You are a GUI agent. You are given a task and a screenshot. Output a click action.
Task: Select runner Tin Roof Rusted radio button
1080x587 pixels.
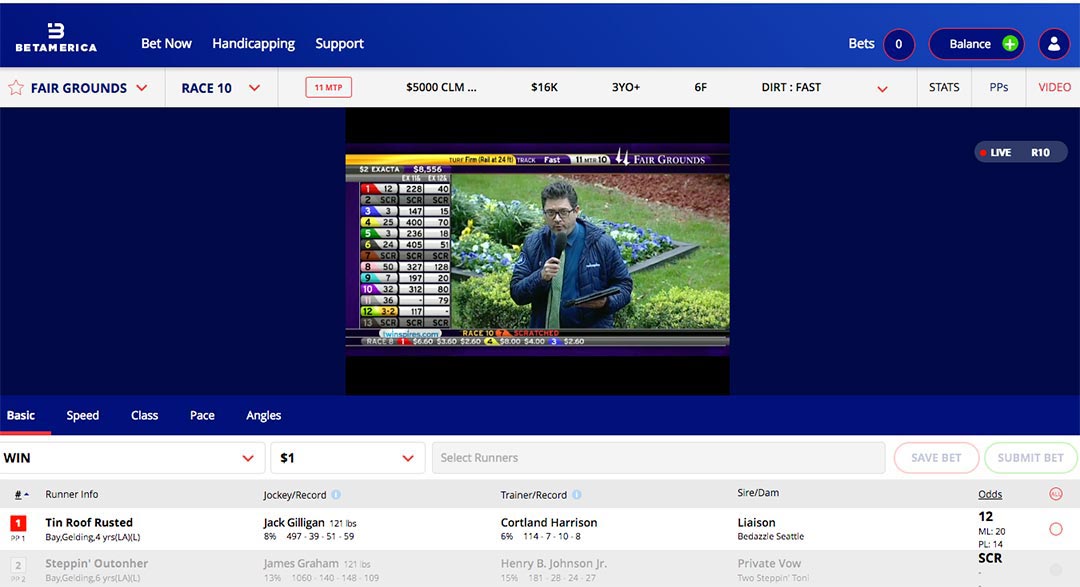pos(1055,529)
